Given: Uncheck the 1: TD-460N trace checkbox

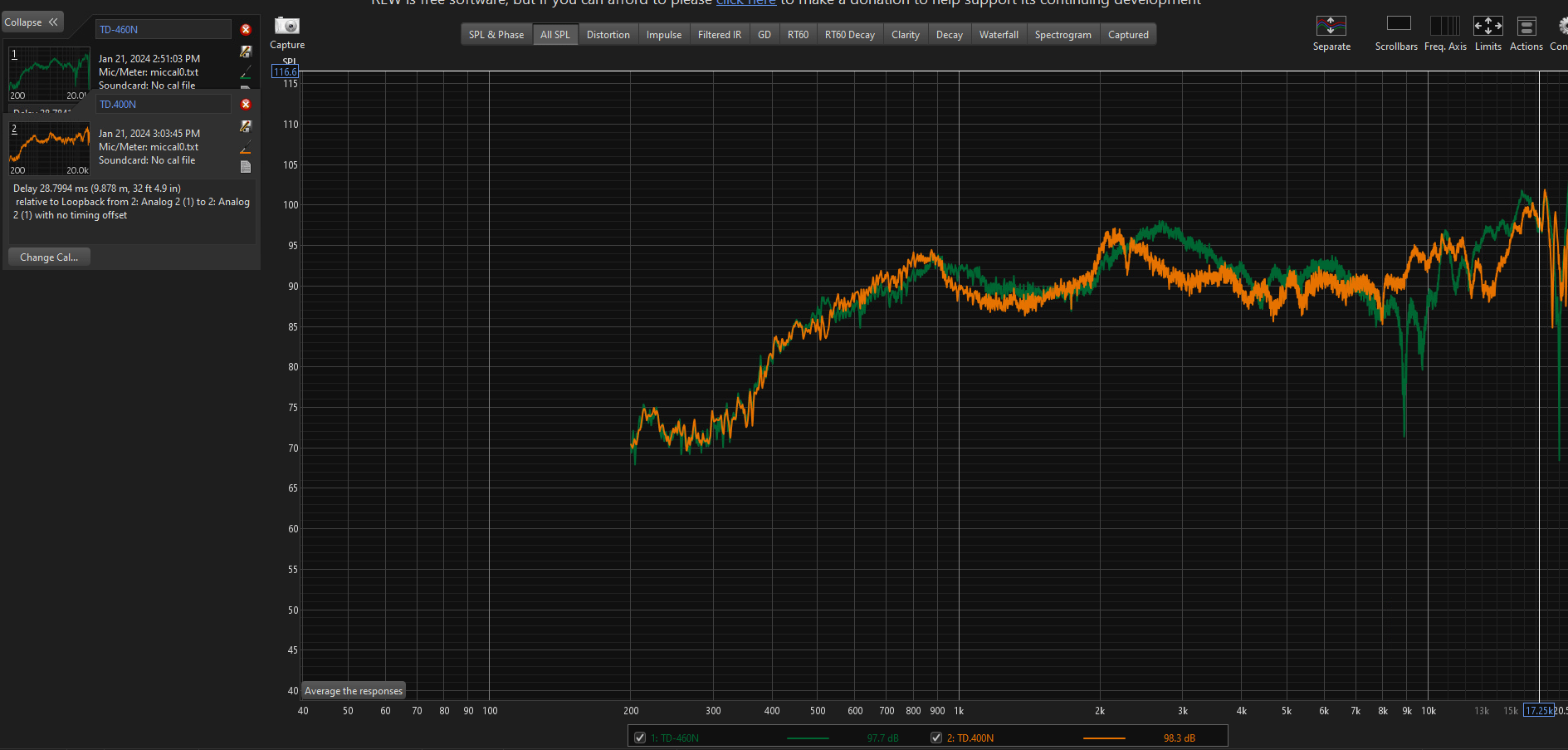Looking at the screenshot, I should tap(640, 738).
